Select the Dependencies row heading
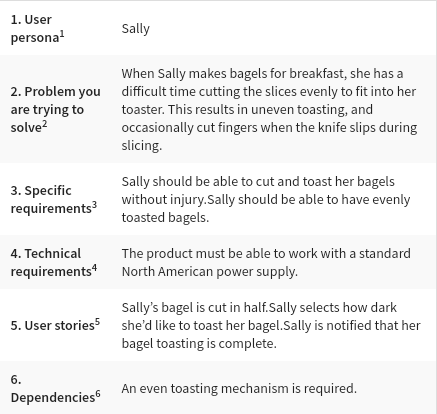 pos(55,388)
